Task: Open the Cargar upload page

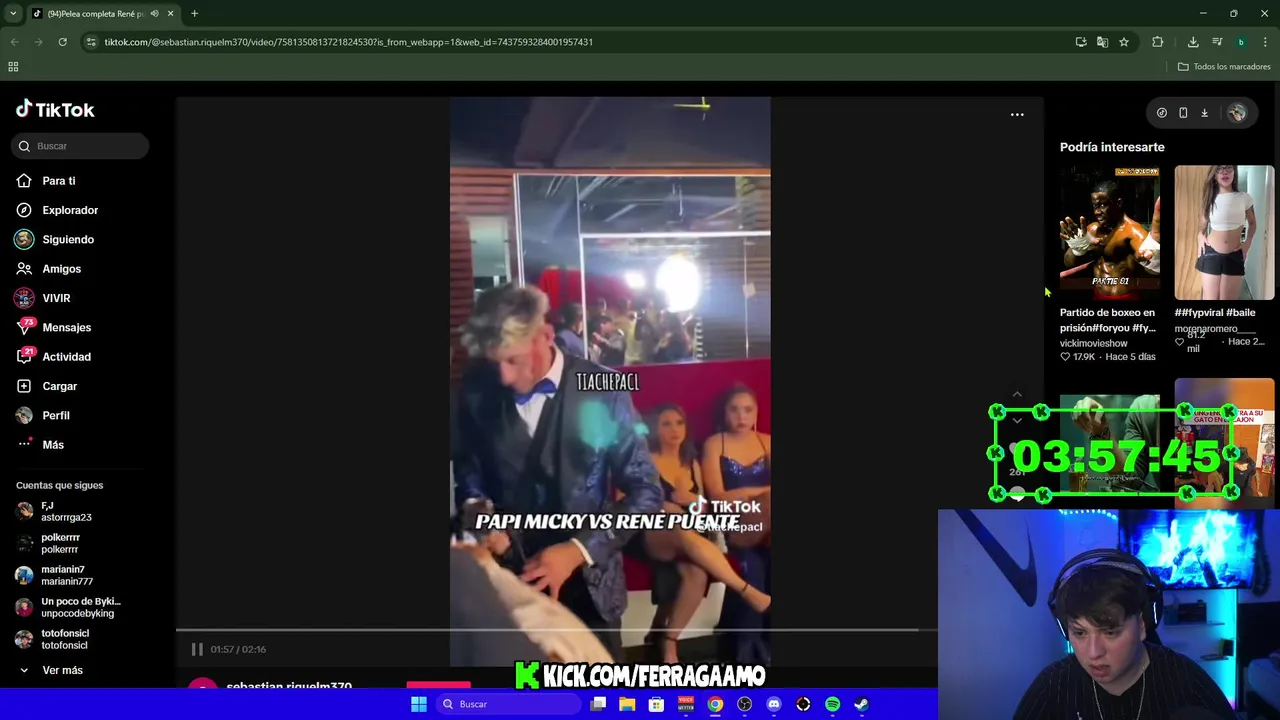Action: point(59,386)
